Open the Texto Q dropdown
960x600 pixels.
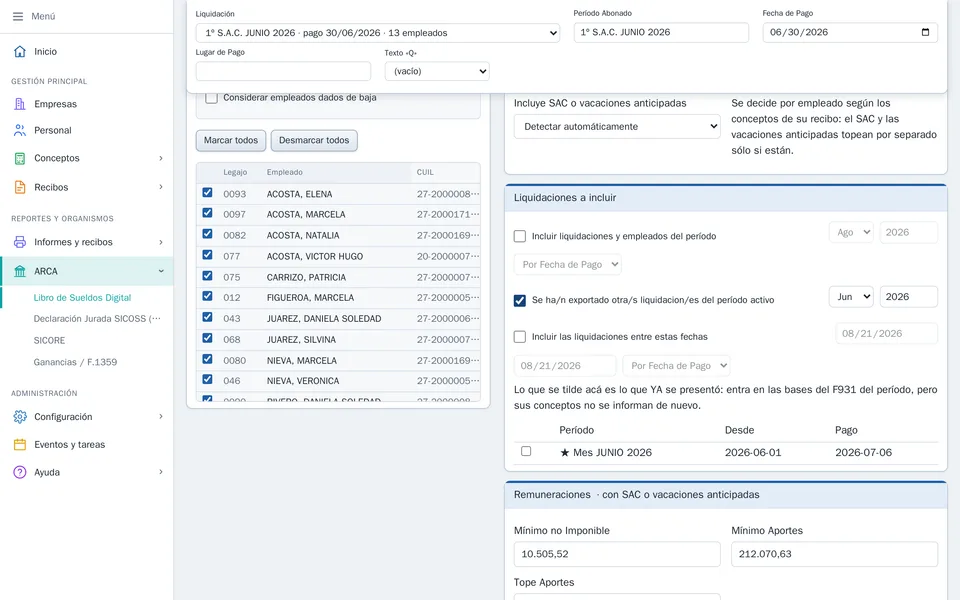pos(437,71)
